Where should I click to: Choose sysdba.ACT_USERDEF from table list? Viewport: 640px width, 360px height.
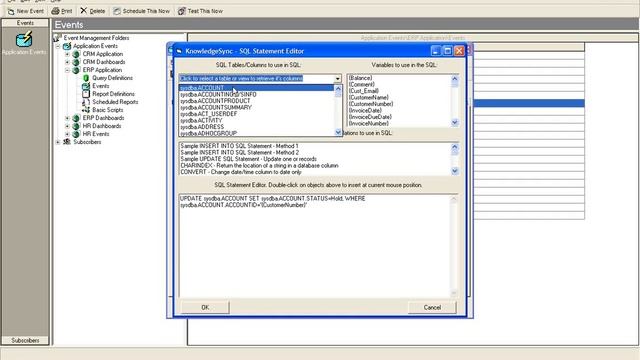pos(256,114)
